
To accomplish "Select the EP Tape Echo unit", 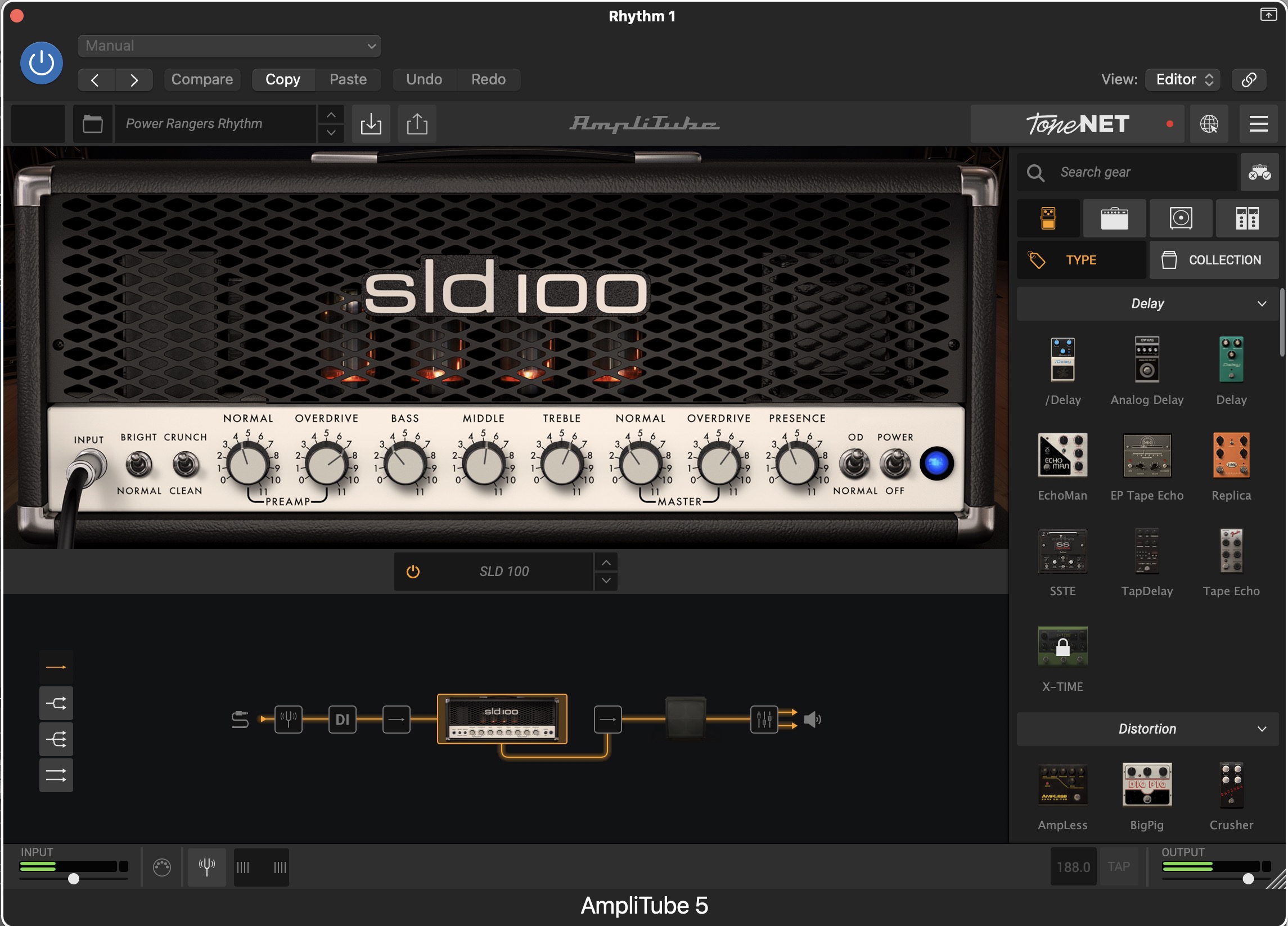I will (1147, 456).
